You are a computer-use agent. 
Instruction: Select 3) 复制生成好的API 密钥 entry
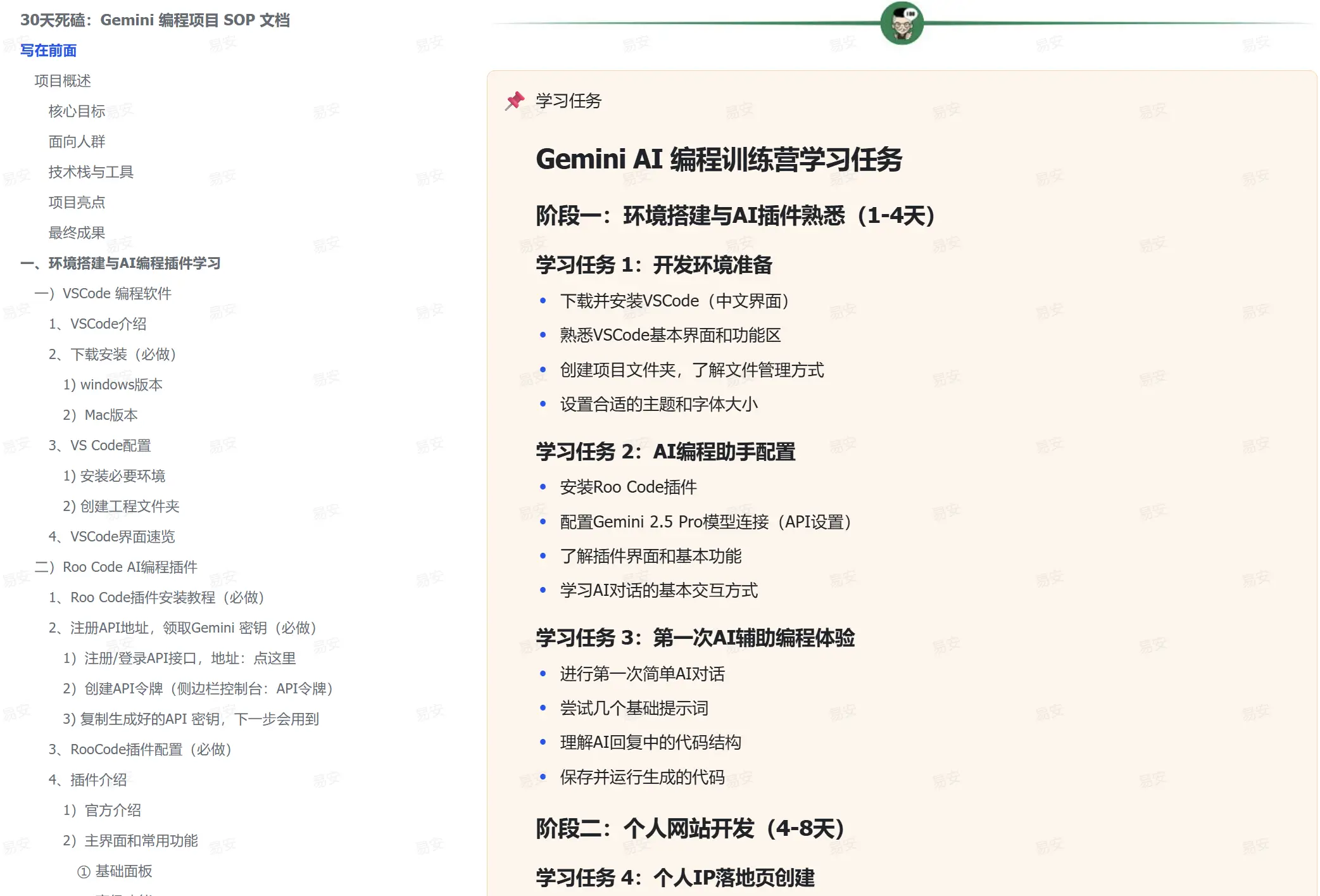click(191, 719)
